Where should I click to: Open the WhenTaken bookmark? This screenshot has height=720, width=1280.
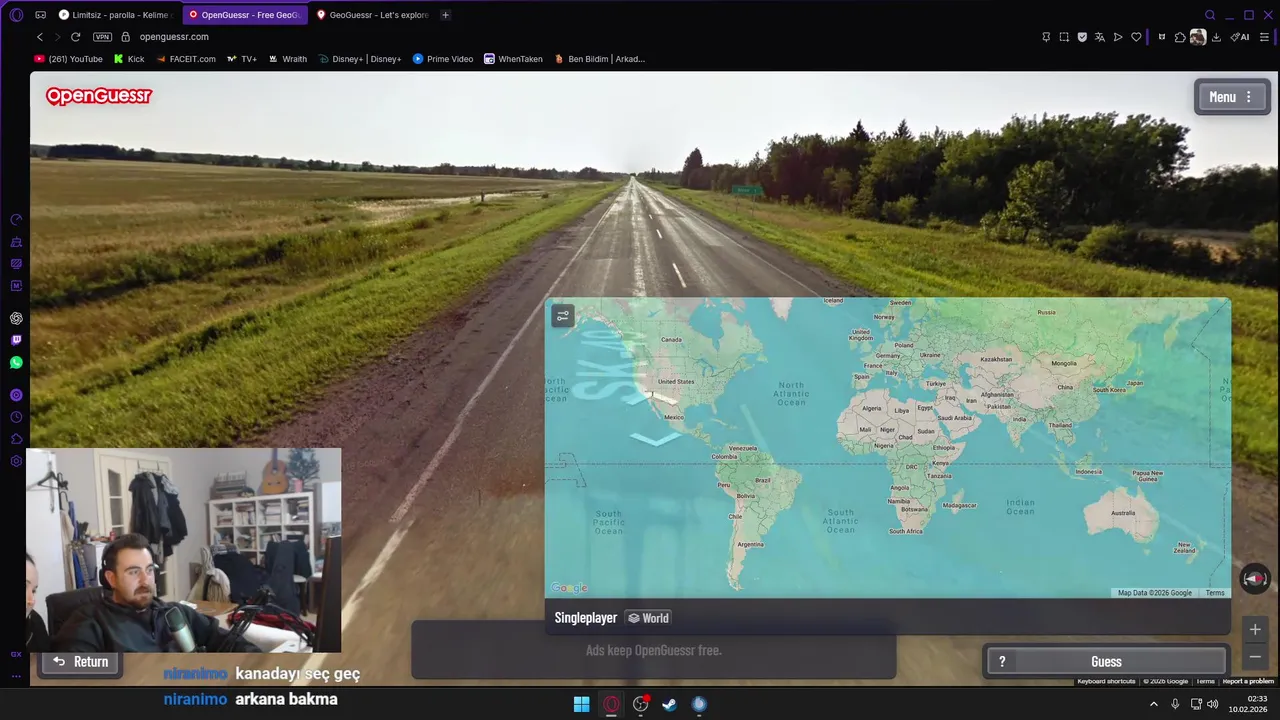(x=513, y=59)
